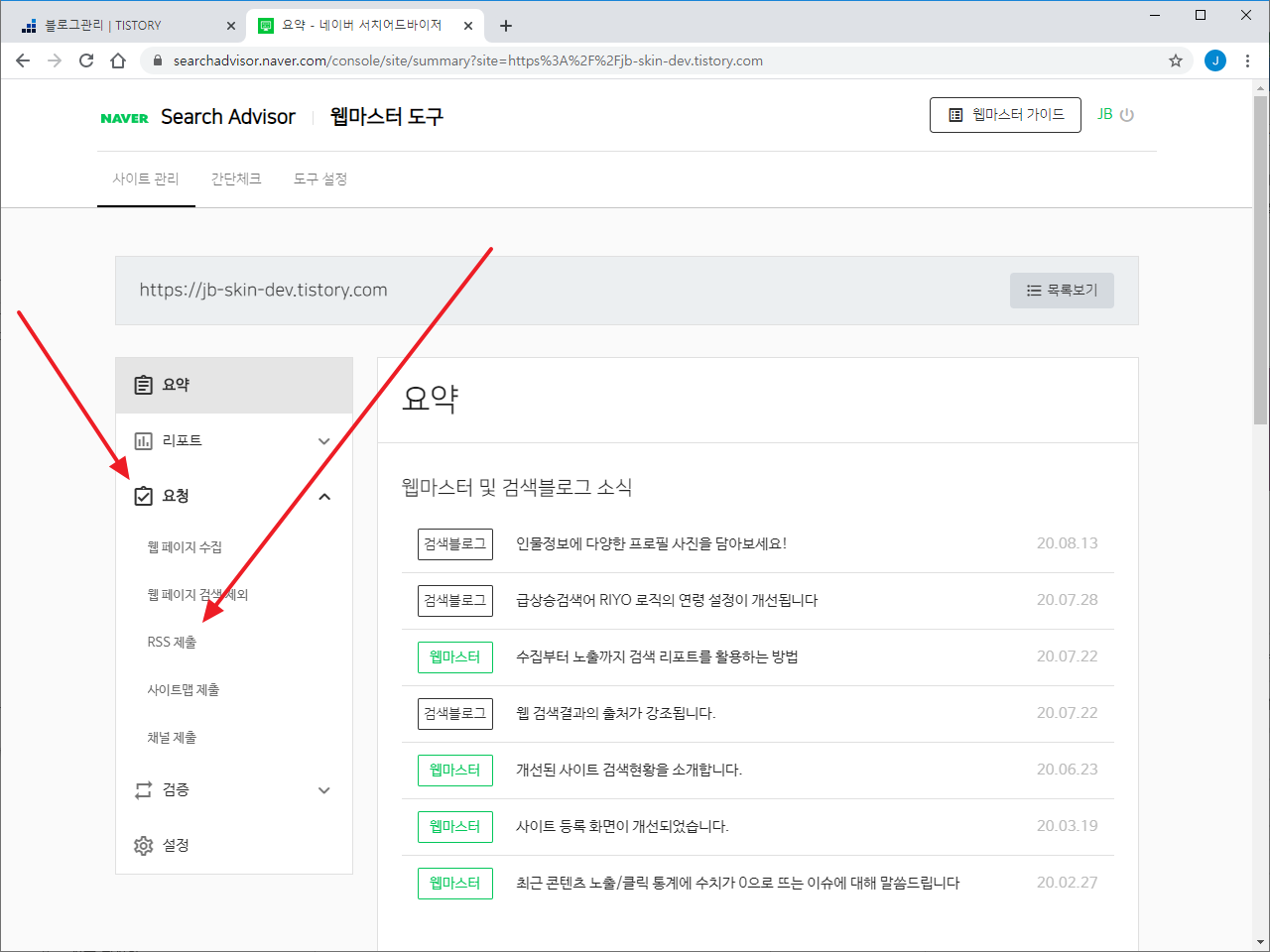1270x952 pixels.
Task: Click the browser address bar URL
Action: click(467, 60)
